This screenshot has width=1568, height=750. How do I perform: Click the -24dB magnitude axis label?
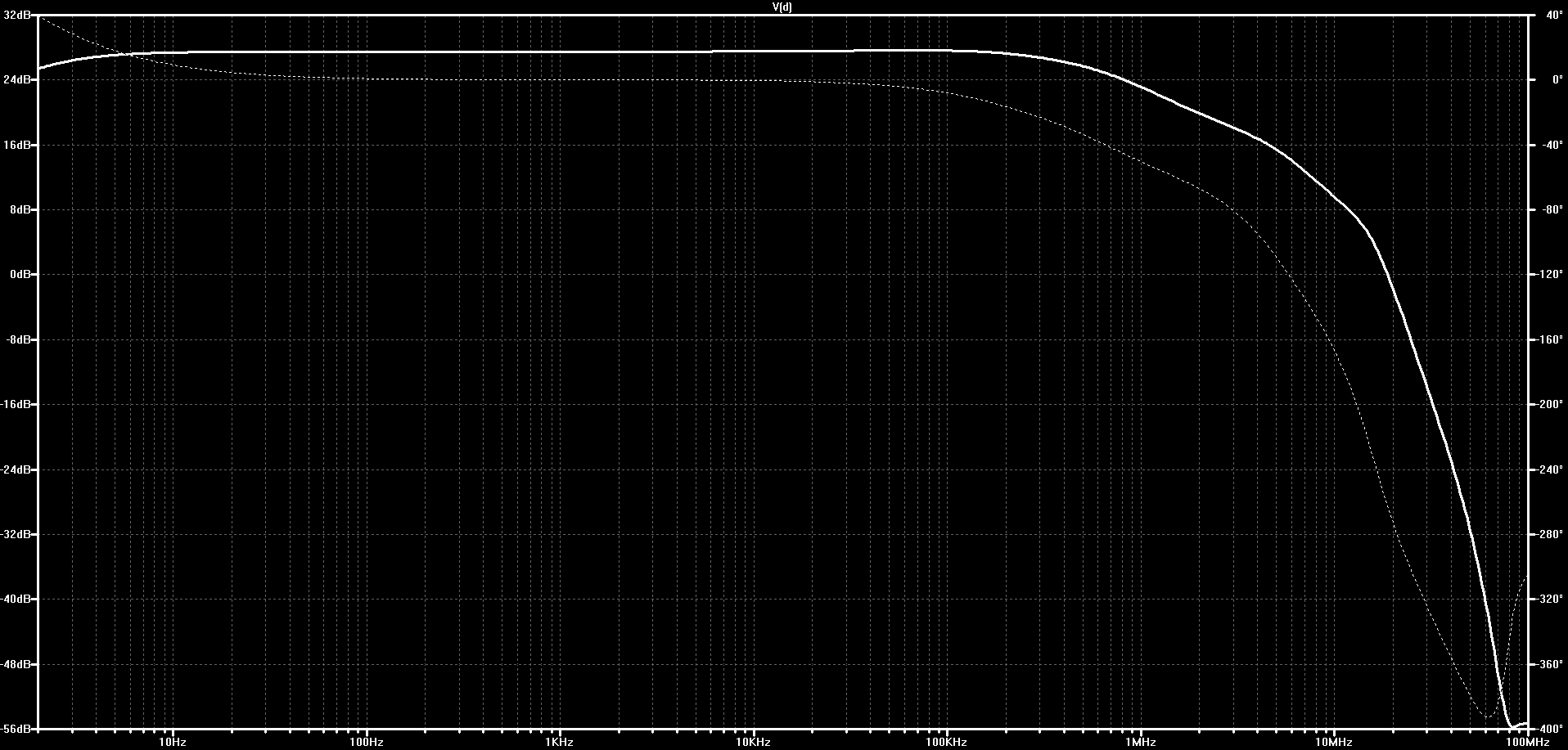pos(17,469)
